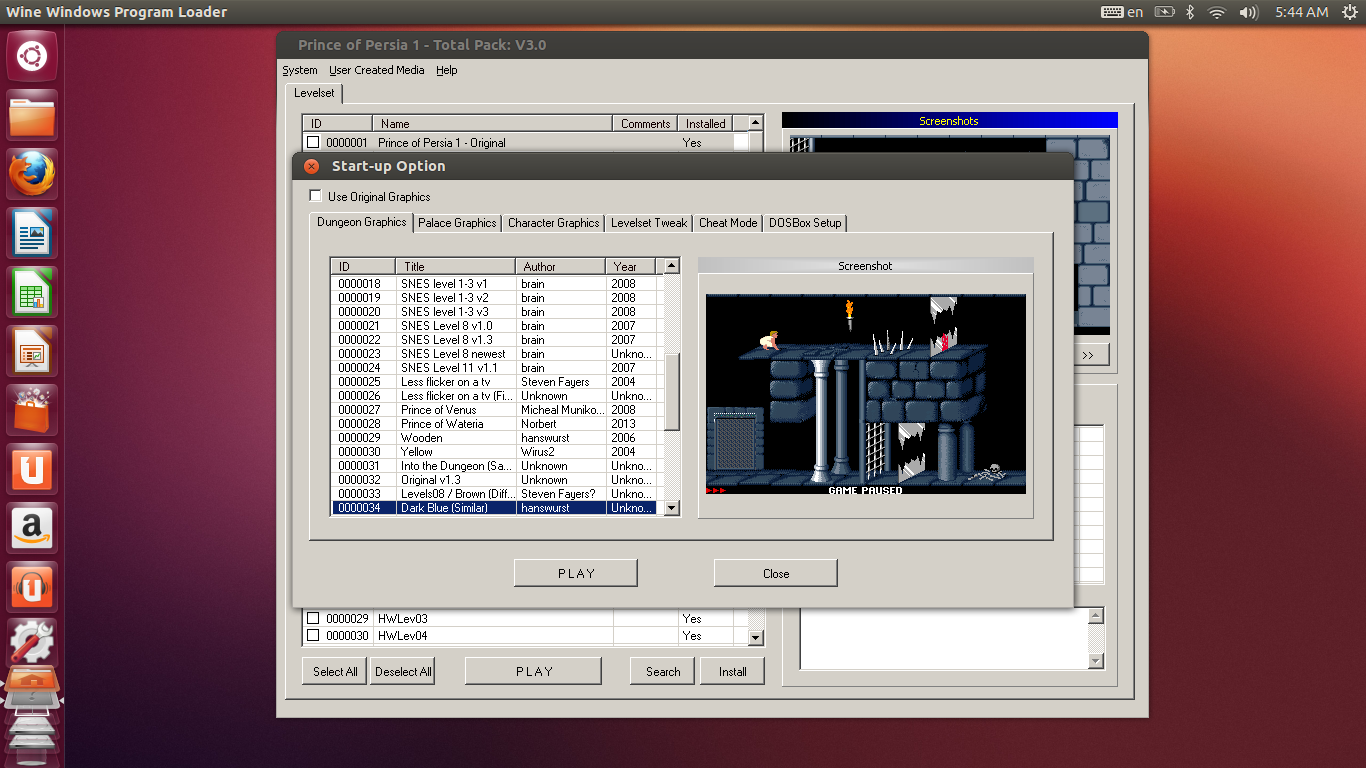Image resolution: width=1366 pixels, height=768 pixels.
Task: Switch to Palace Graphics tab
Action: coord(457,223)
